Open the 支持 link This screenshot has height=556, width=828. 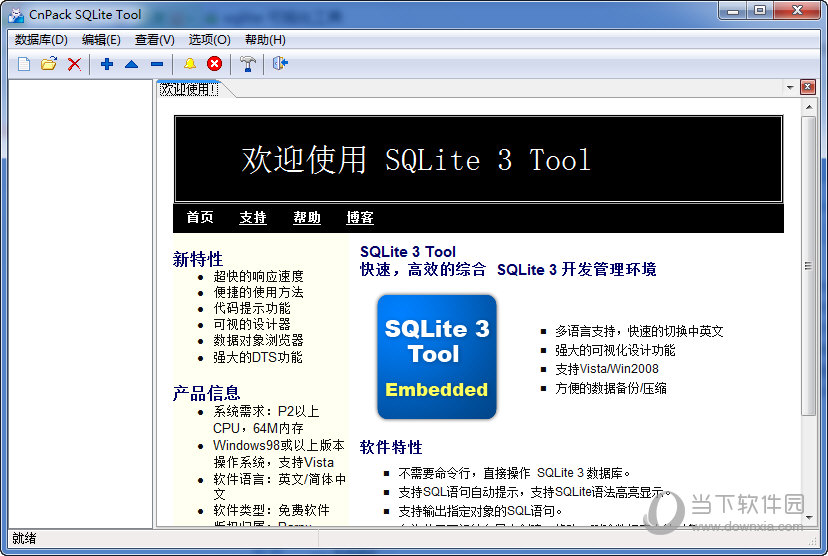coord(252,217)
